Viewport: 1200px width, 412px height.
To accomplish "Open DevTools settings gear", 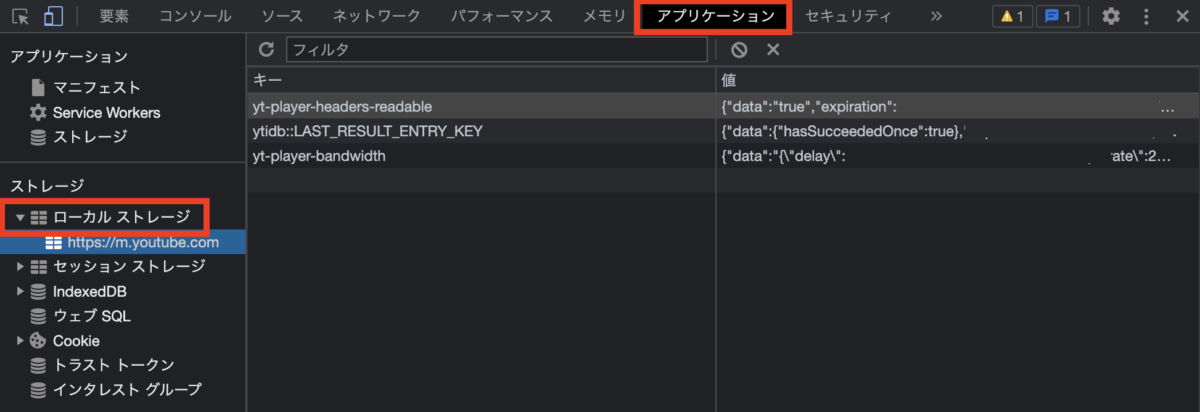I will click(1111, 16).
